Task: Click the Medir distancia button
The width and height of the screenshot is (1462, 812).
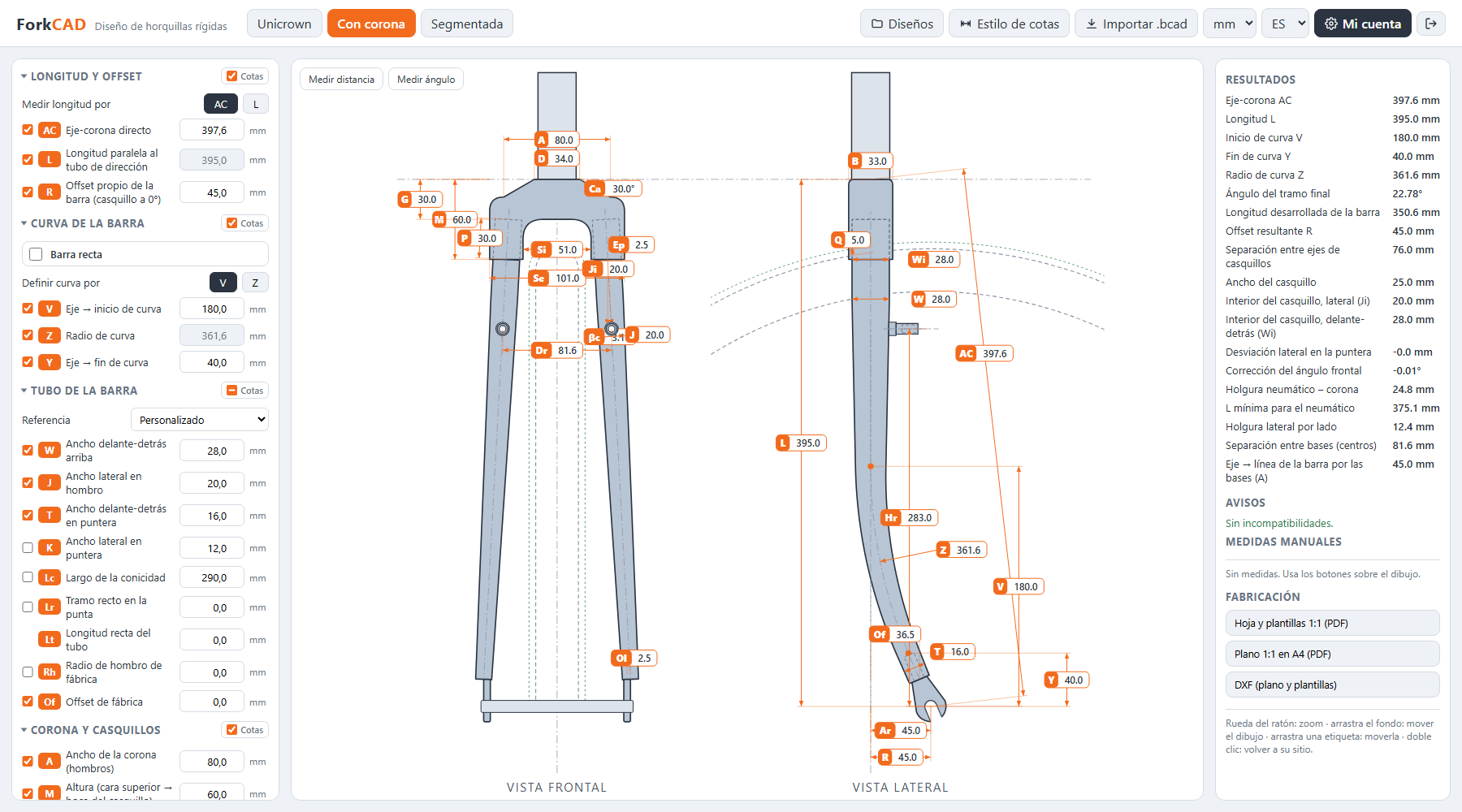Action: click(342, 79)
